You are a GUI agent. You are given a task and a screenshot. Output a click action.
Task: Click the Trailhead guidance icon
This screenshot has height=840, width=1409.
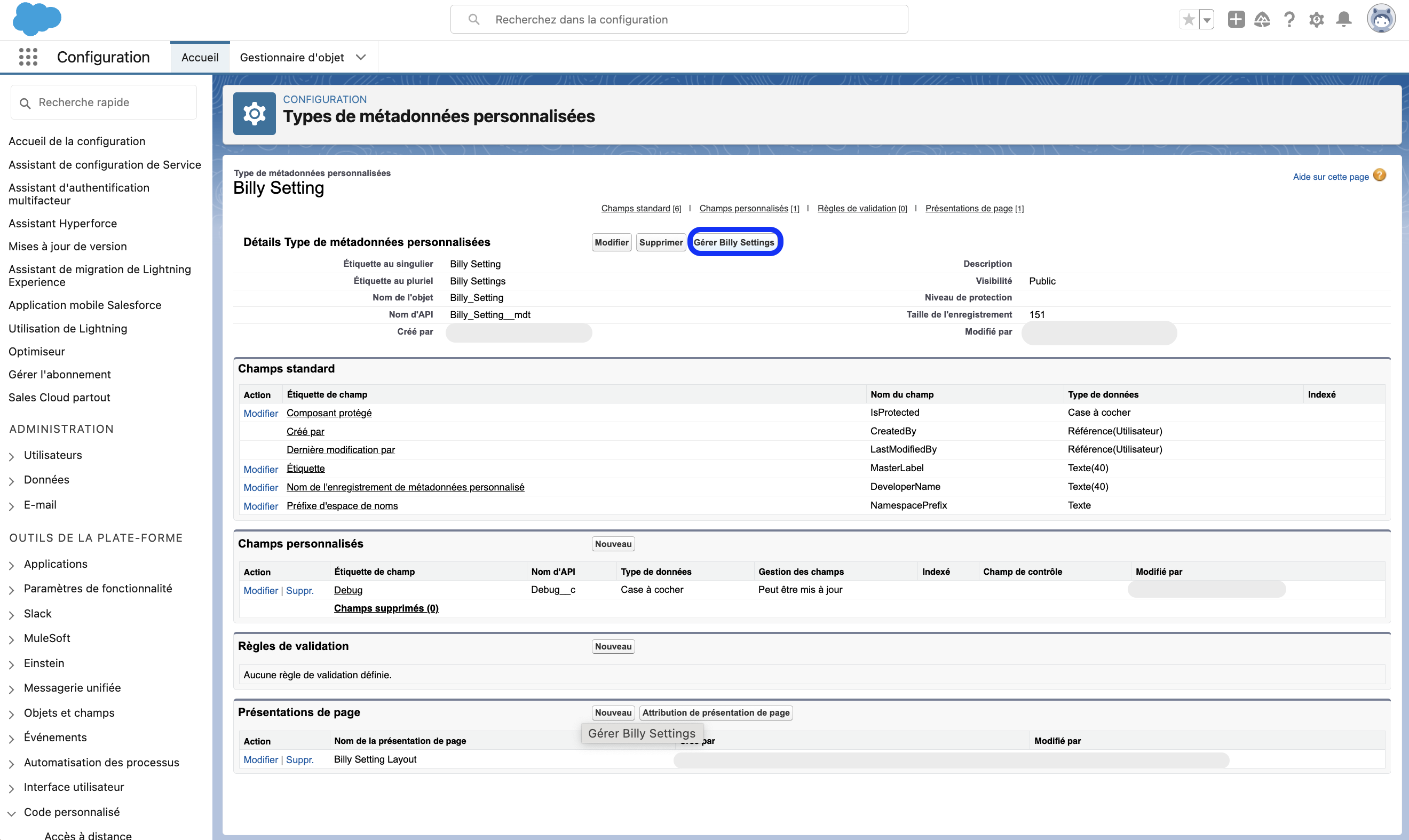[x=1262, y=20]
